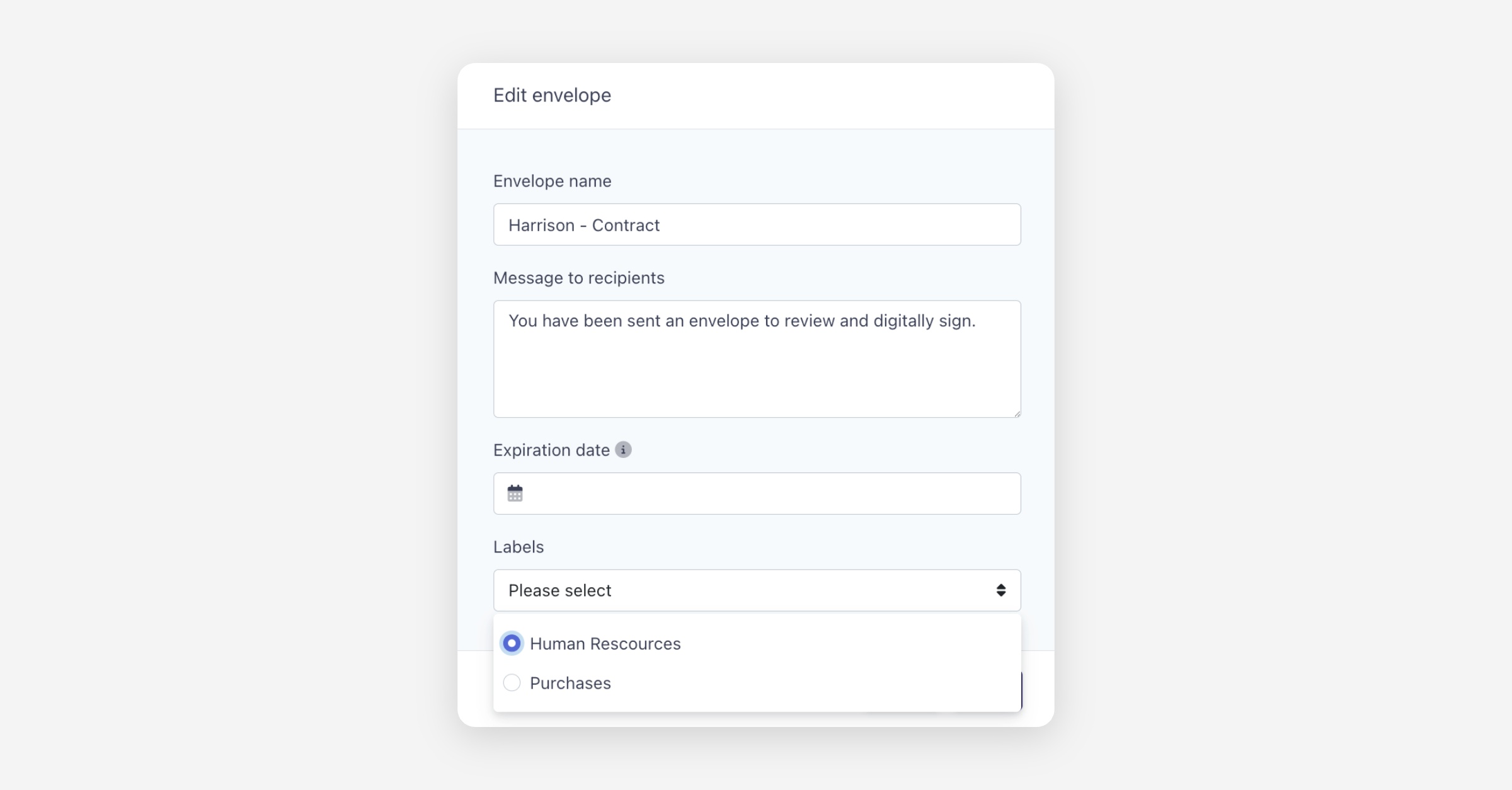Choose the "Purchases" option text
Viewport: 1512px width, 790px height.
tap(570, 684)
